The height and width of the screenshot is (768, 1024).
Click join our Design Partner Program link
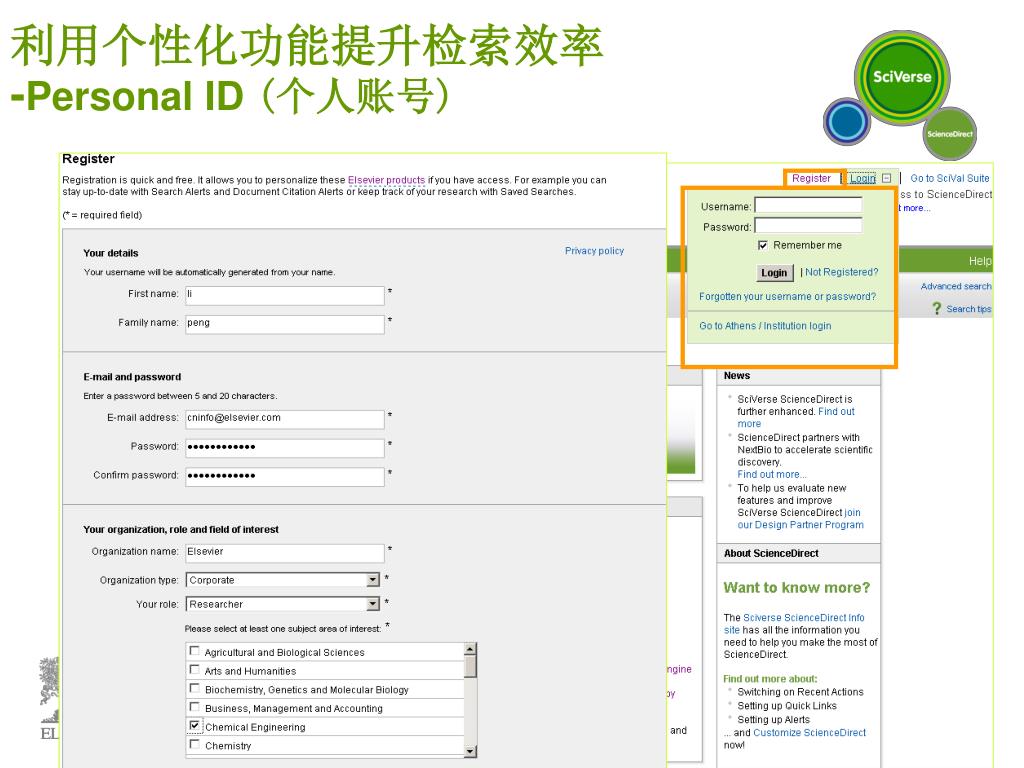(x=801, y=519)
